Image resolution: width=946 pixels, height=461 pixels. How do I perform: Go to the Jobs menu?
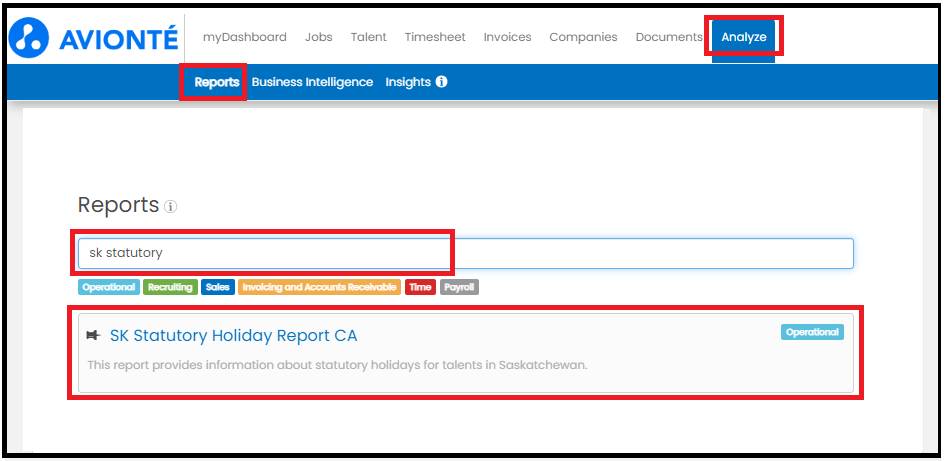pyautogui.click(x=319, y=37)
